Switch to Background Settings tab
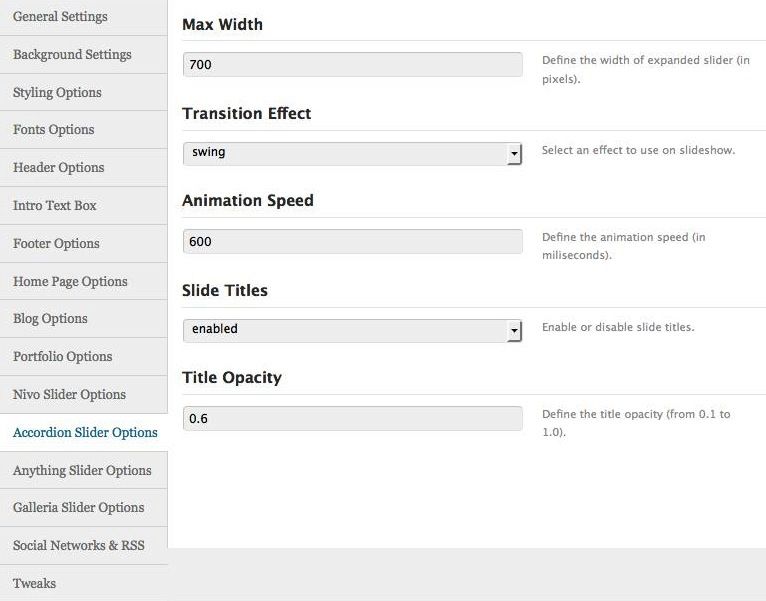 click(72, 55)
